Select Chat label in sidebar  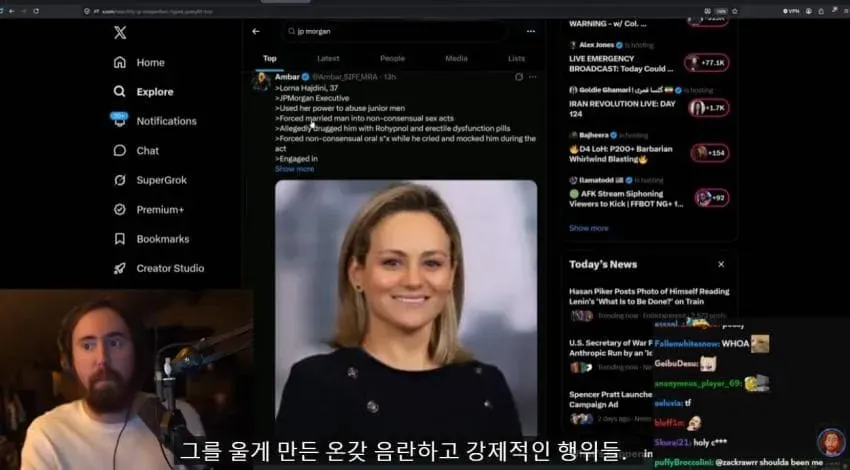click(147, 151)
